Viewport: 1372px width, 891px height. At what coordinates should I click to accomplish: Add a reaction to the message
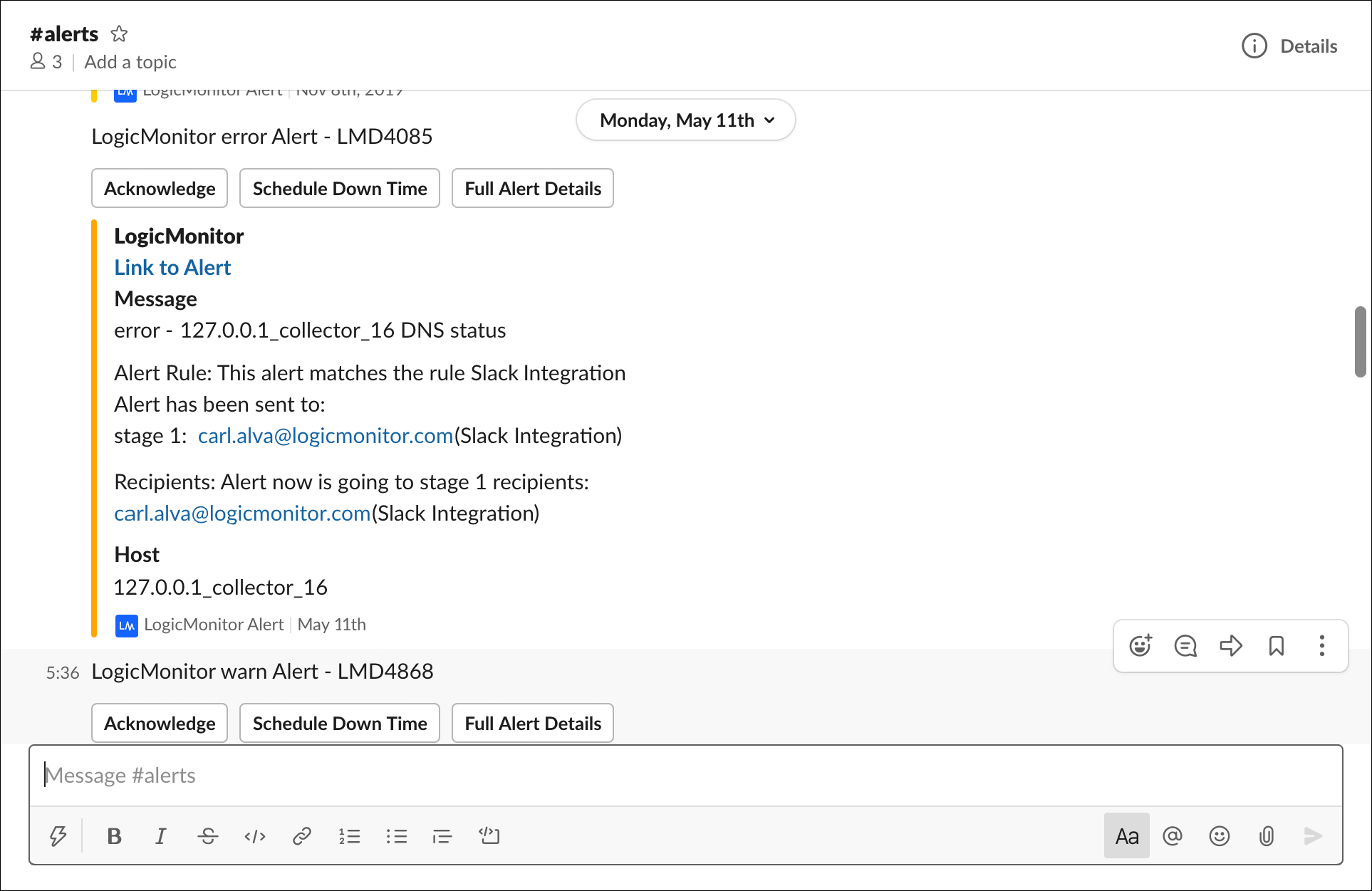pos(1140,645)
